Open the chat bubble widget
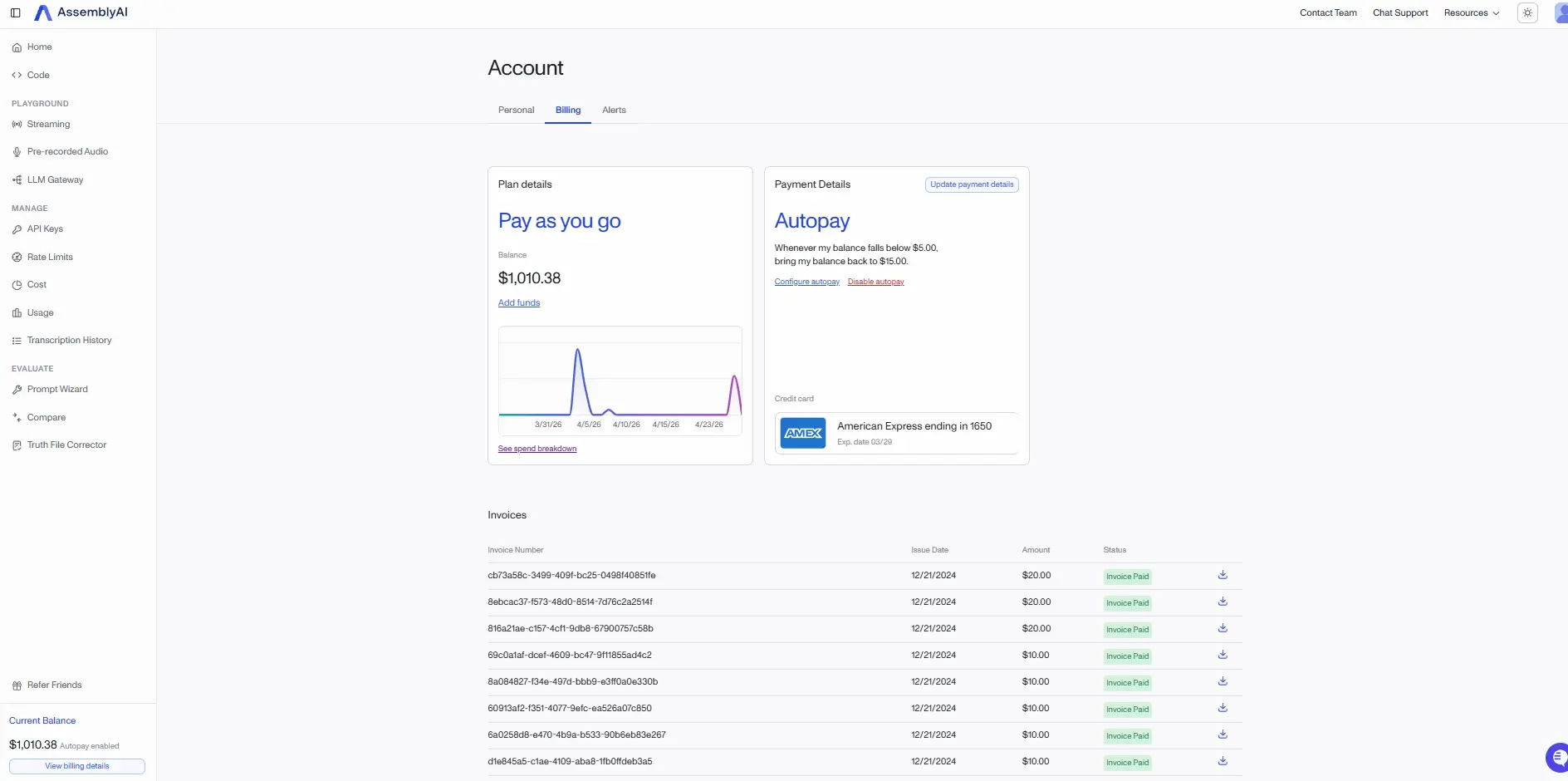The height and width of the screenshot is (781, 1568). pyautogui.click(x=1557, y=757)
